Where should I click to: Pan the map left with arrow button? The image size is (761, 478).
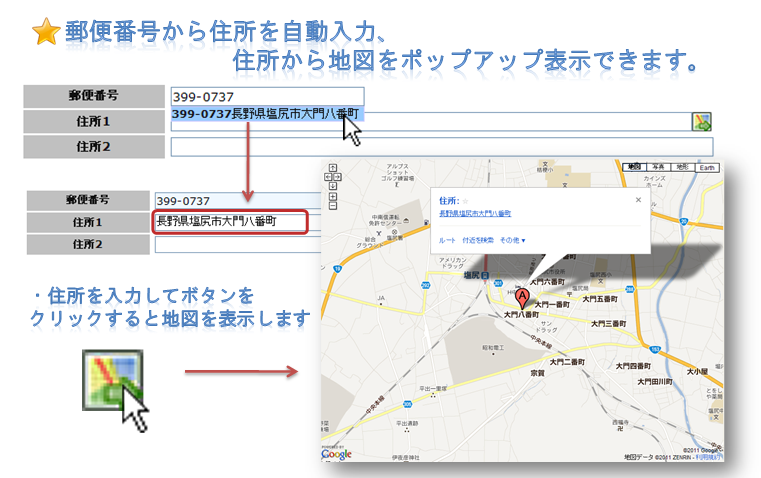coord(329,177)
